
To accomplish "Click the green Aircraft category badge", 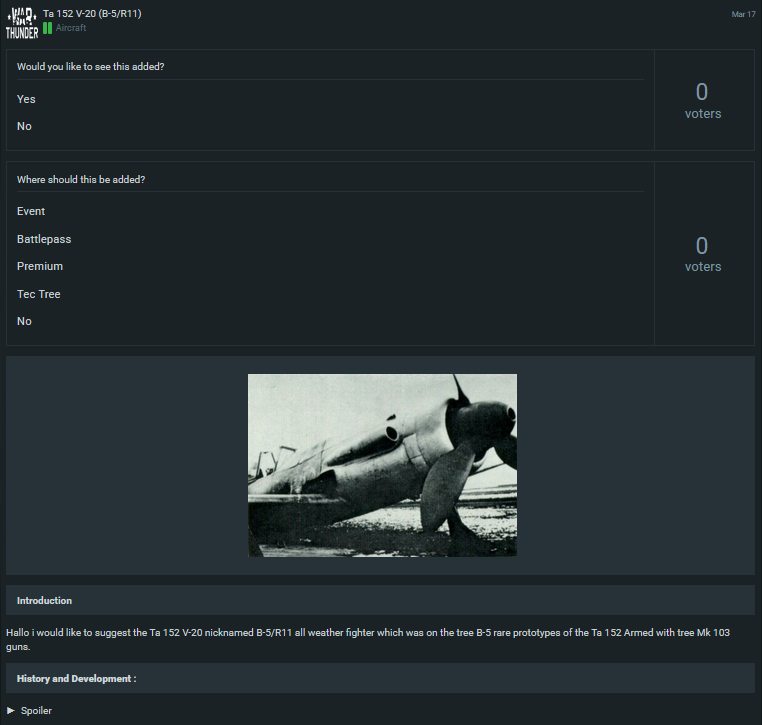I will (x=47, y=28).
